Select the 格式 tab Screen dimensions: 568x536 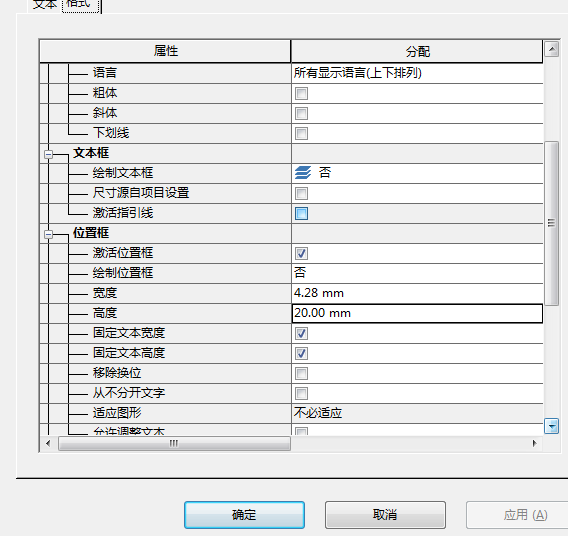[80, 4]
